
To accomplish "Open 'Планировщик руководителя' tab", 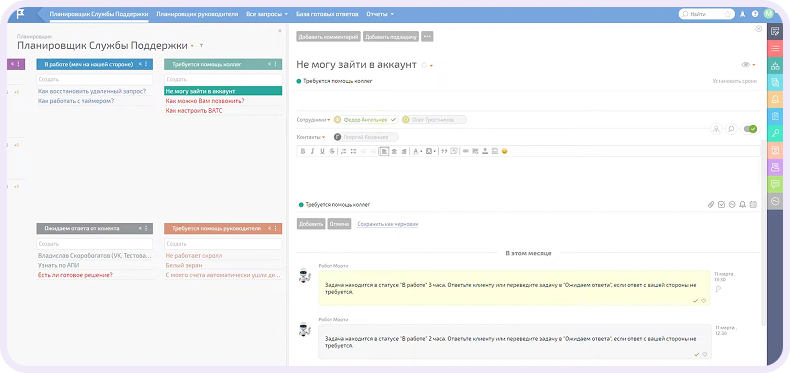I will [x=197, y=14].
